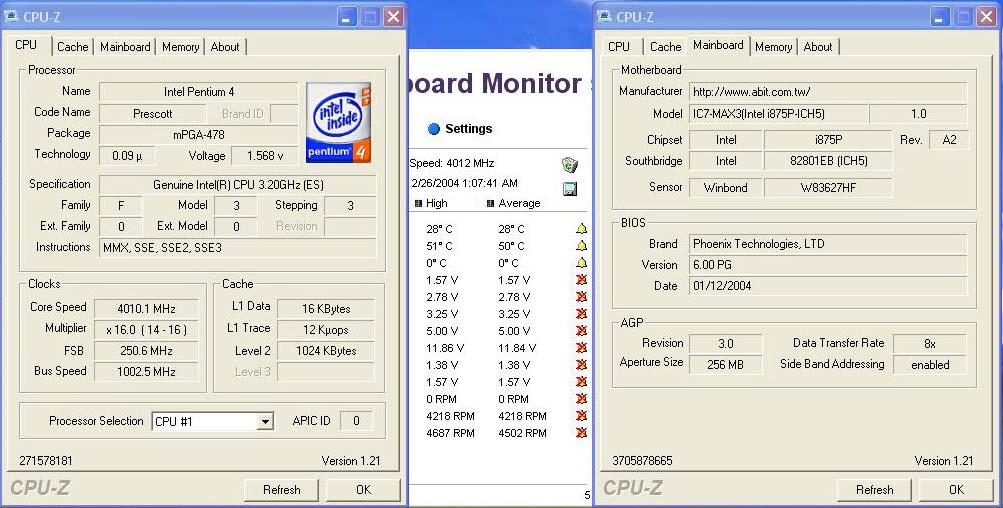This screenshot has height=508, width=1003.
Task: Click the Southbridge value 82801EB (ICH5)
Action: (x=828, y=161)
